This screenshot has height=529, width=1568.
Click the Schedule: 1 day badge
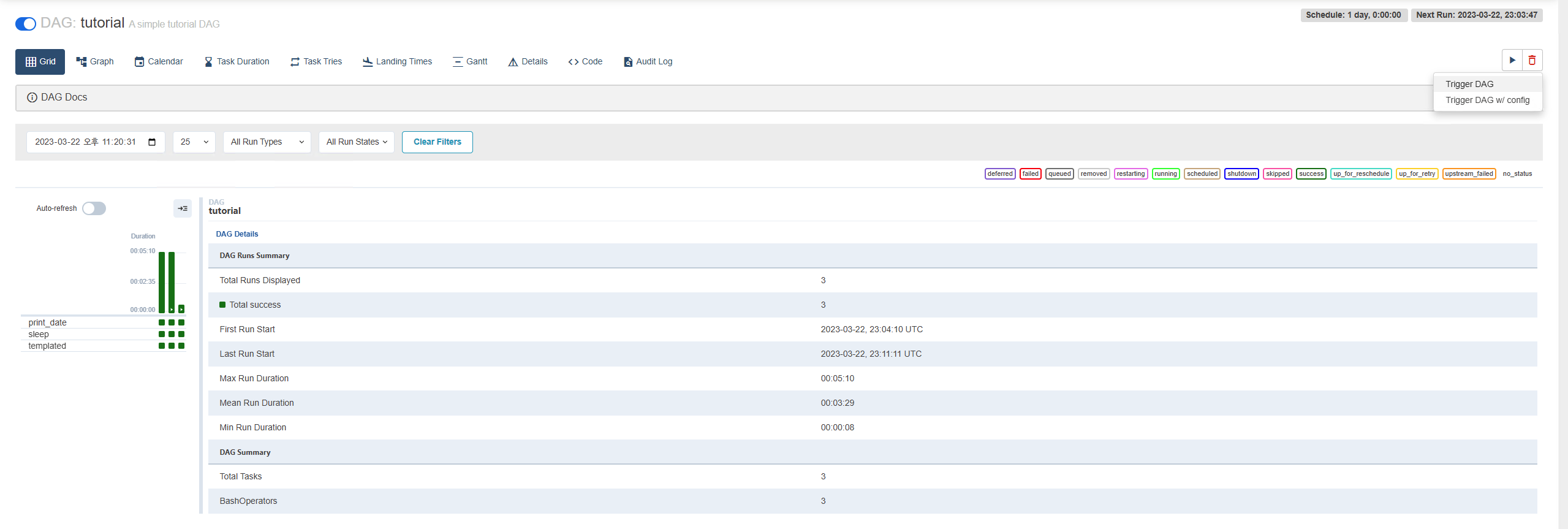click(x=1353, y=15)
